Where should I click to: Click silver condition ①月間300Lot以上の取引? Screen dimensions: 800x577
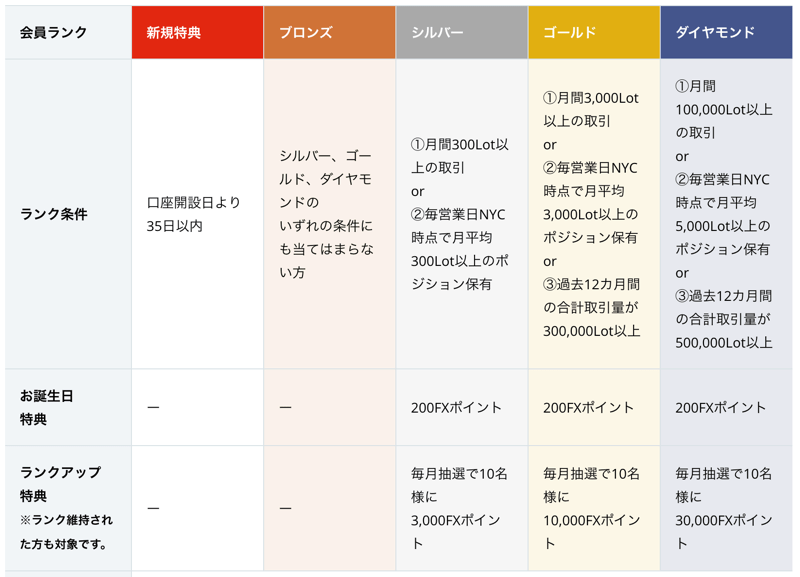[460, 156]
